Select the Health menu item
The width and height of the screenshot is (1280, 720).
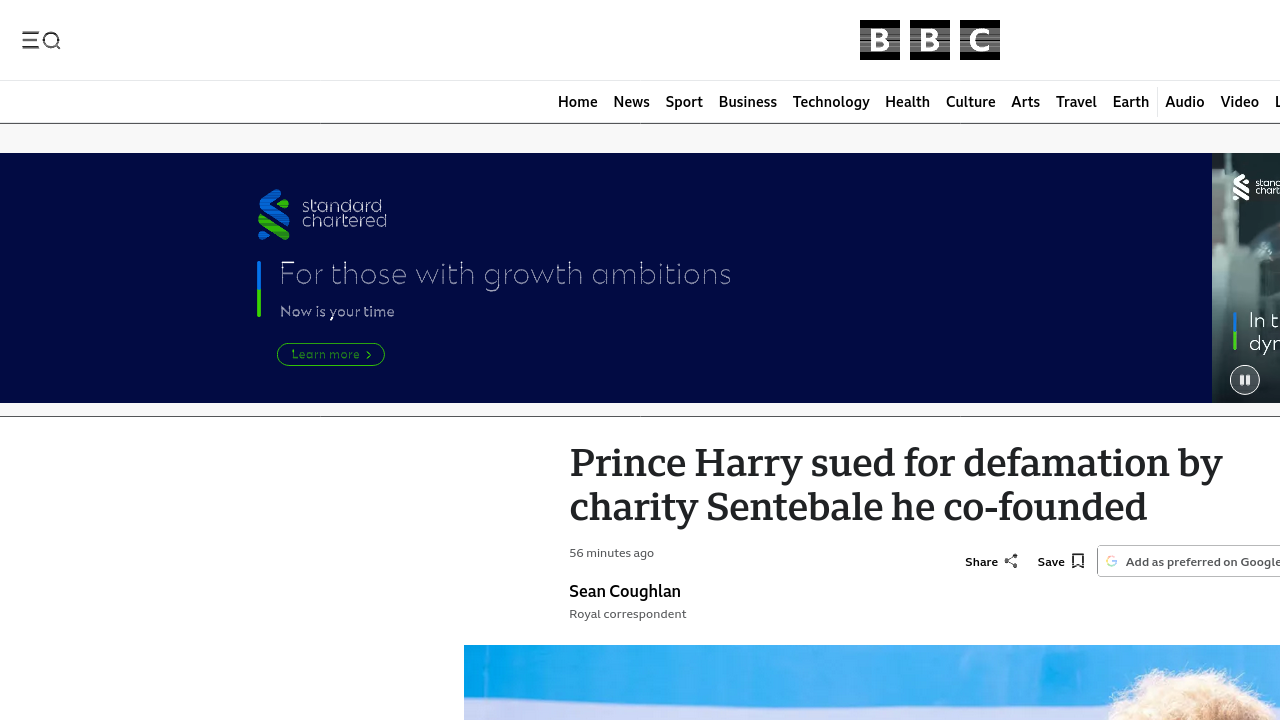(907, 102)
